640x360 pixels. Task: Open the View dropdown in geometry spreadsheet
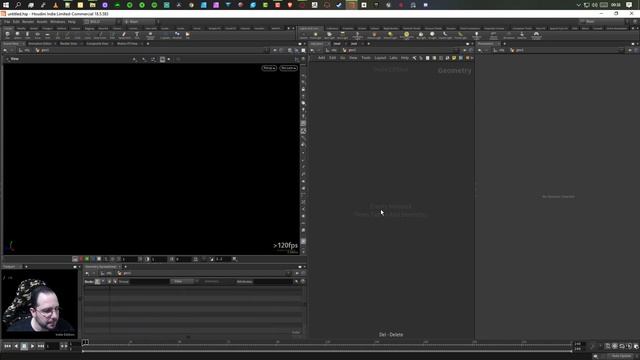pyautogui.click(x=182, y=281)
